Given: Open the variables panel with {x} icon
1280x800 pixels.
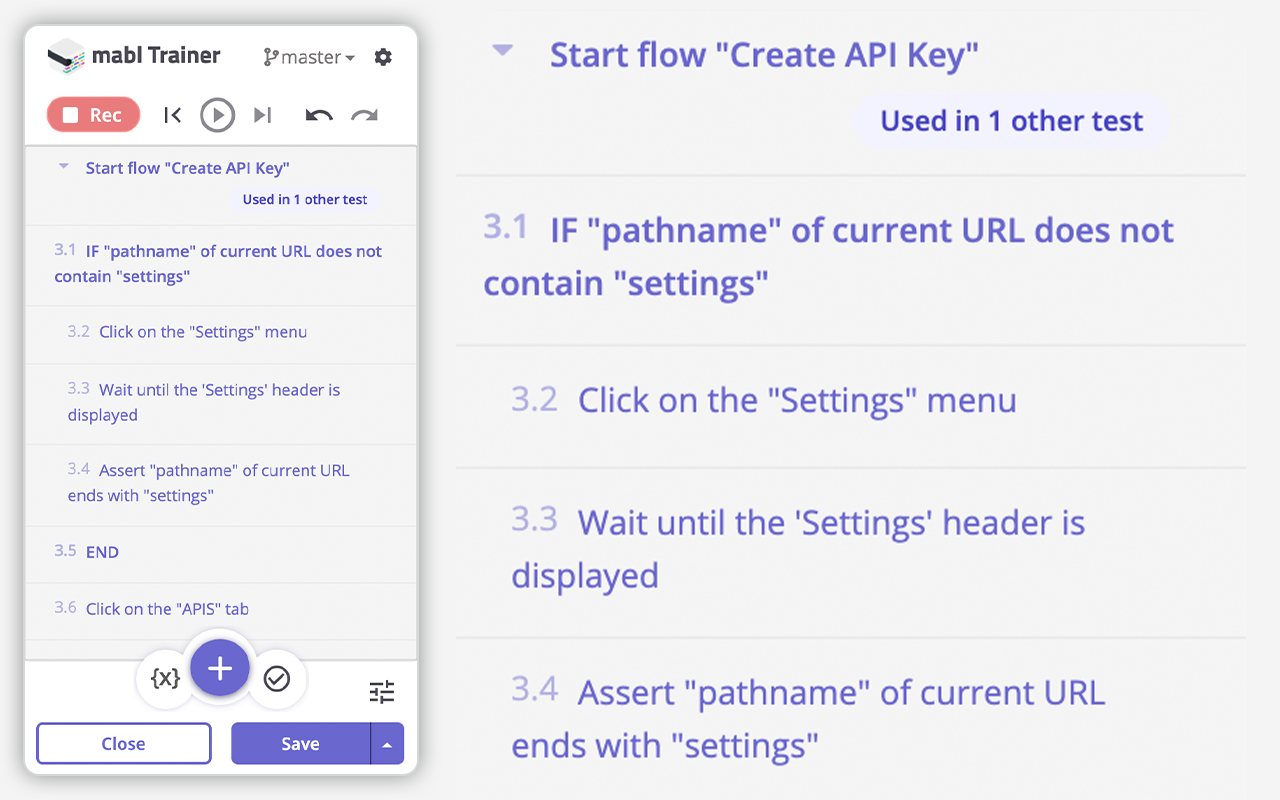Looking at the screenshot, I should point(166,678).
